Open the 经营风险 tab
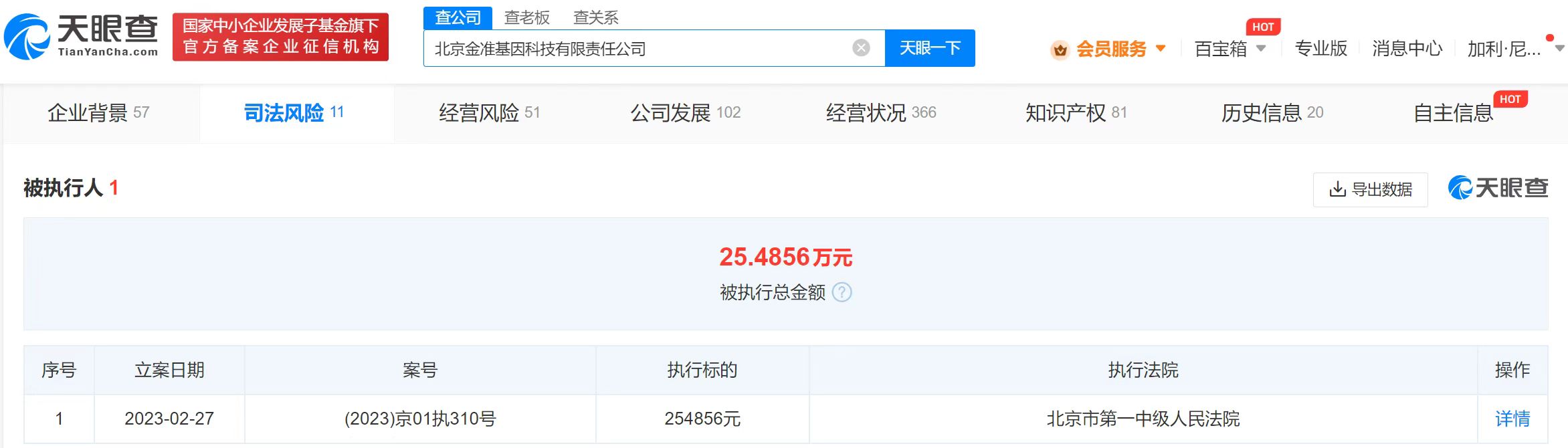Image resolution: width=1568 pixels, height=448 pixels. click(489, 113)
